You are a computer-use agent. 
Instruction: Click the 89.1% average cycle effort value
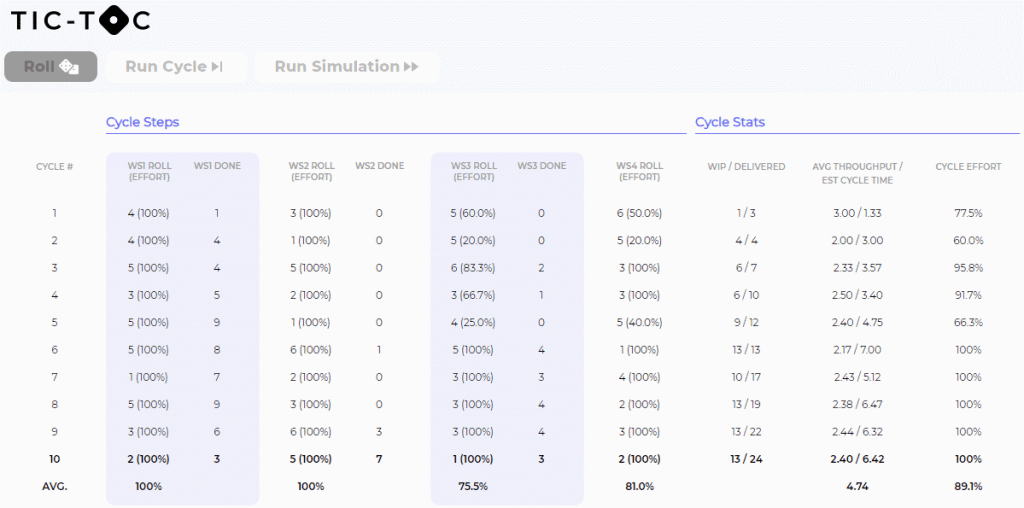(x=968, y=486)
